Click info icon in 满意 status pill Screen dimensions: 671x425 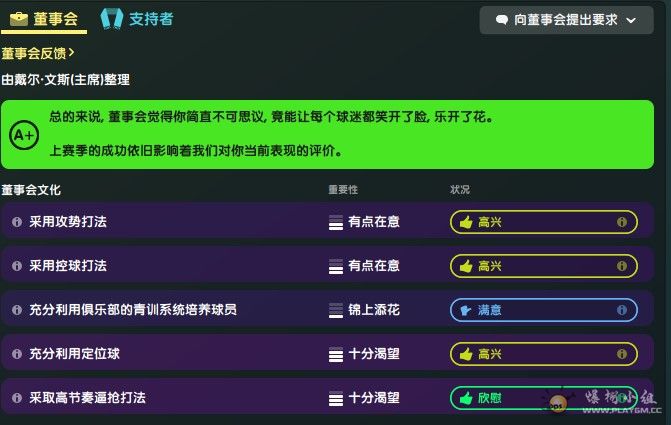click(622, 310)
